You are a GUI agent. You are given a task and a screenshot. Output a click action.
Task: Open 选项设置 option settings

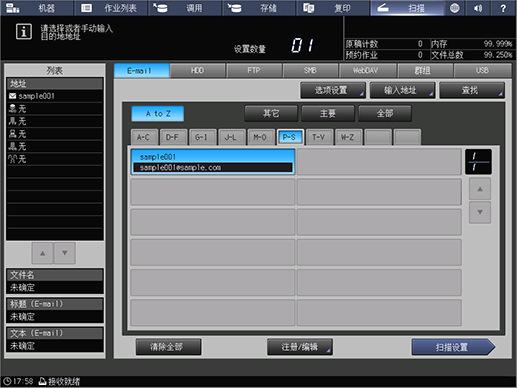tap(333, 90)
